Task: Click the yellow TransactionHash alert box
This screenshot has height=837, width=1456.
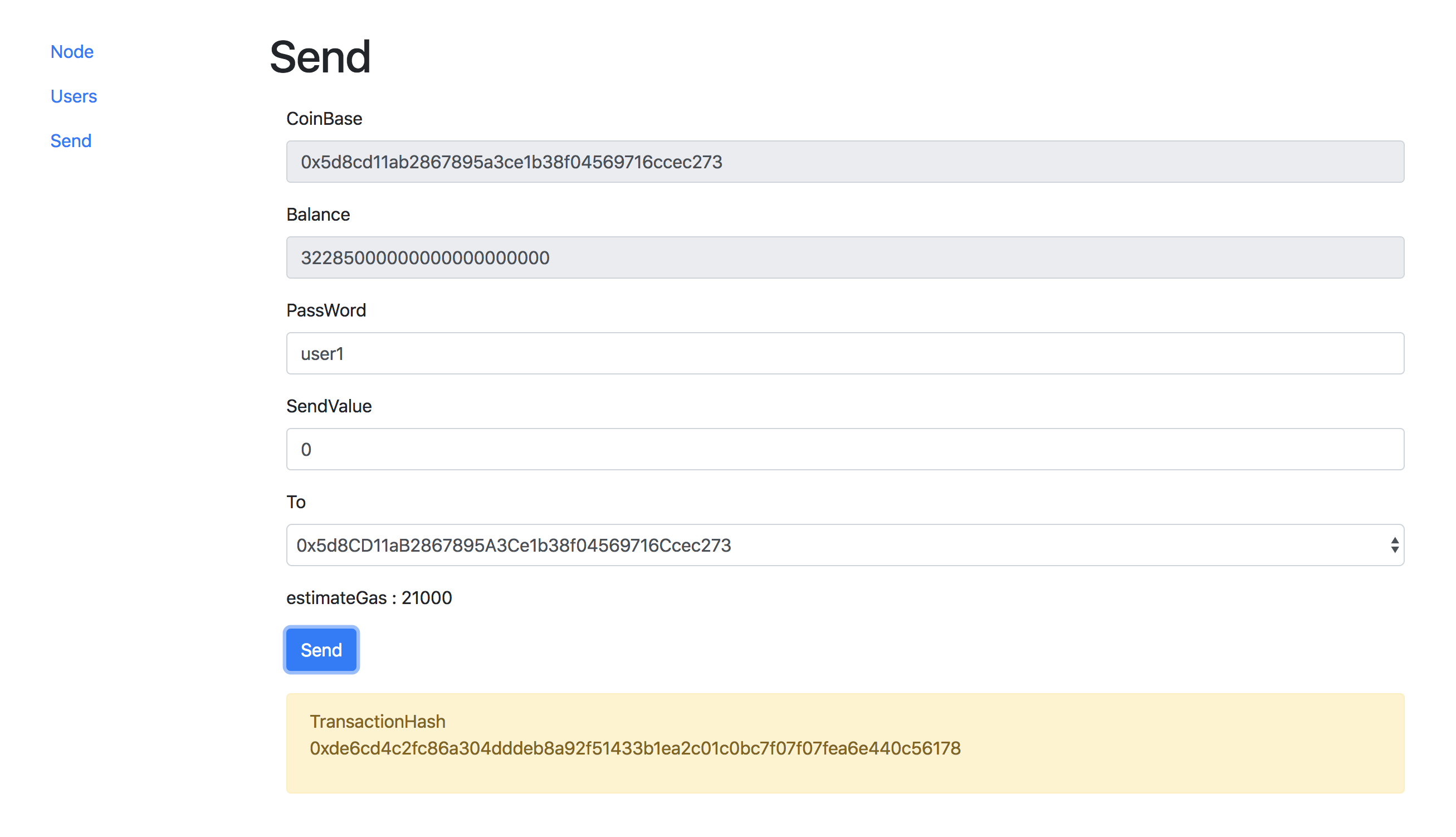Action: (845, 743)
